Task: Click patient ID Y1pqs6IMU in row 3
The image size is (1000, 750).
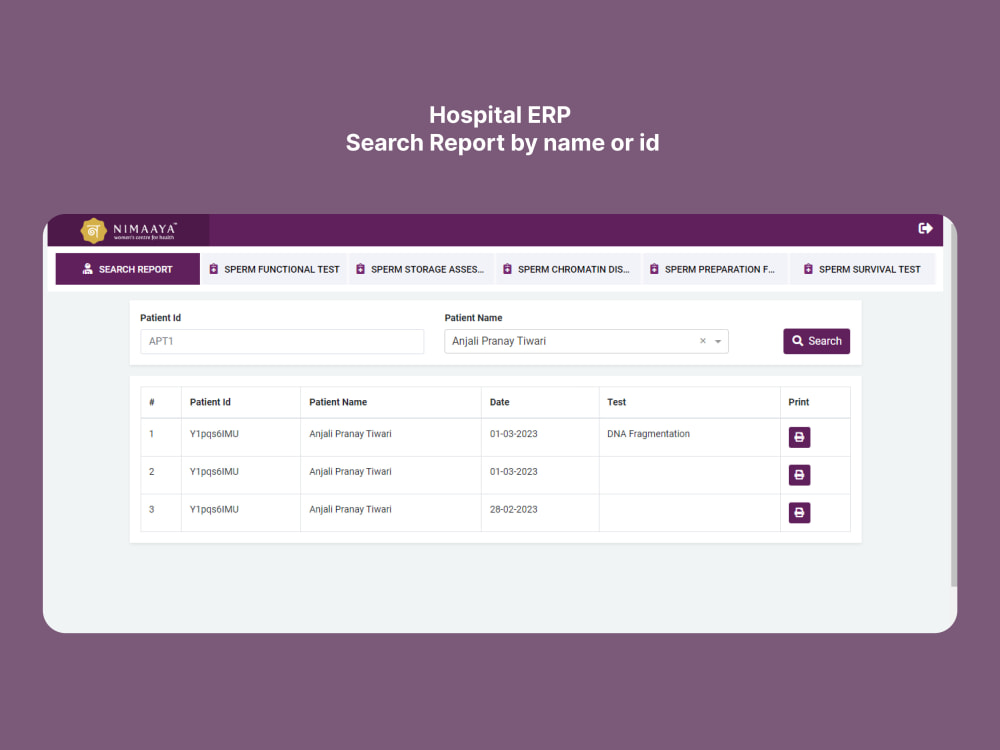Action: pyautogui.click(x=214, y=509)
